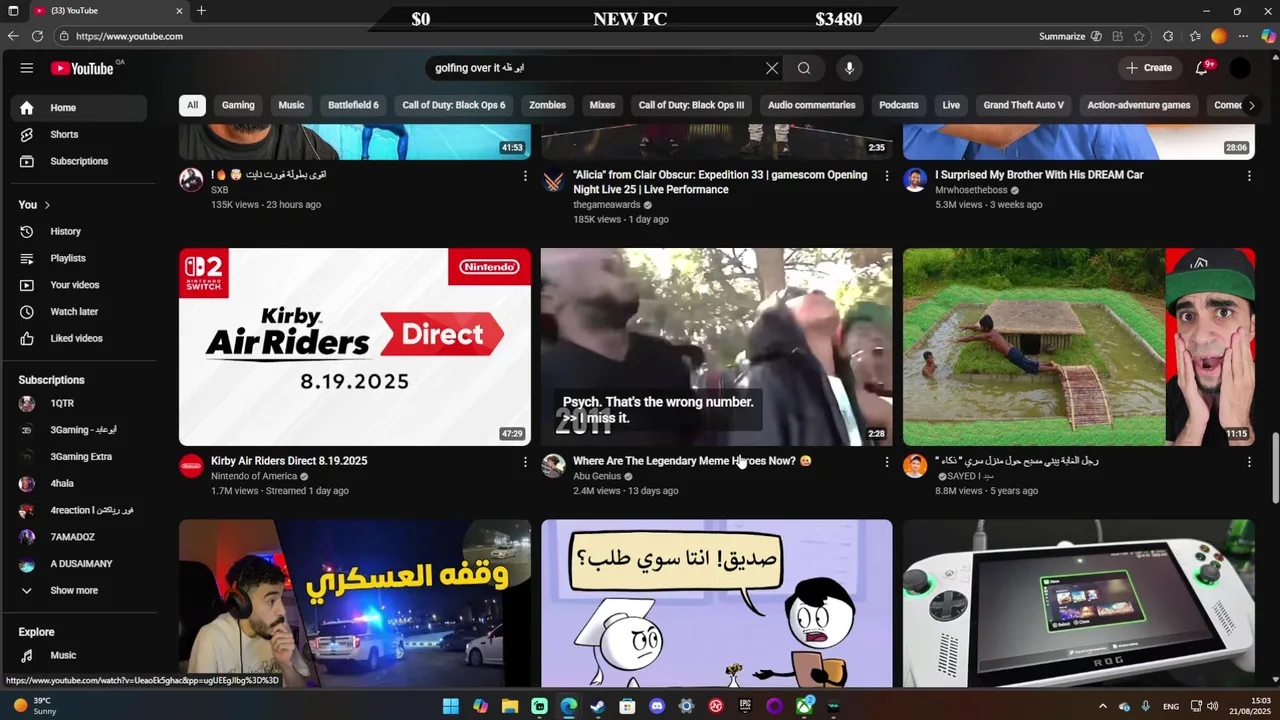The width and height of the screenshot is (1280, 720).
Task: Open Epic Games launcher from the taskbar
Action: tap(745, 706)
